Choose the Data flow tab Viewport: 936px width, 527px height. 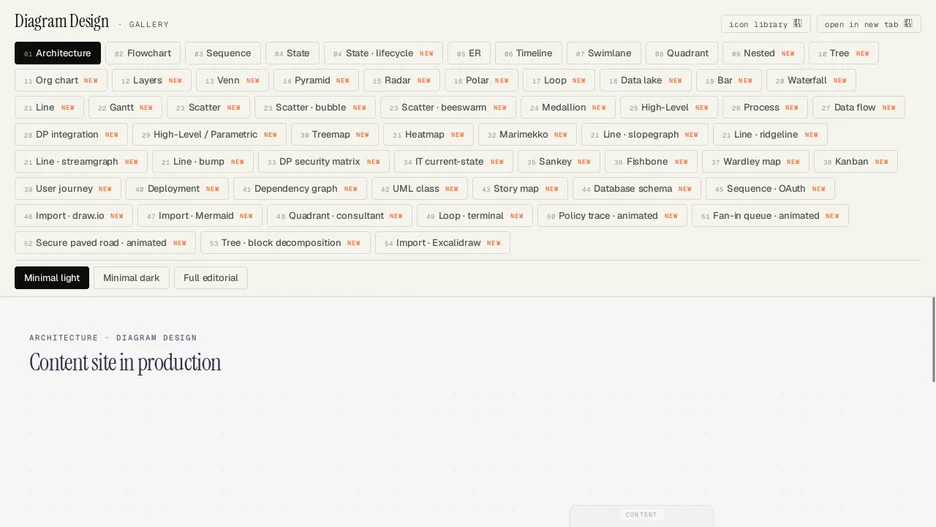859,107
